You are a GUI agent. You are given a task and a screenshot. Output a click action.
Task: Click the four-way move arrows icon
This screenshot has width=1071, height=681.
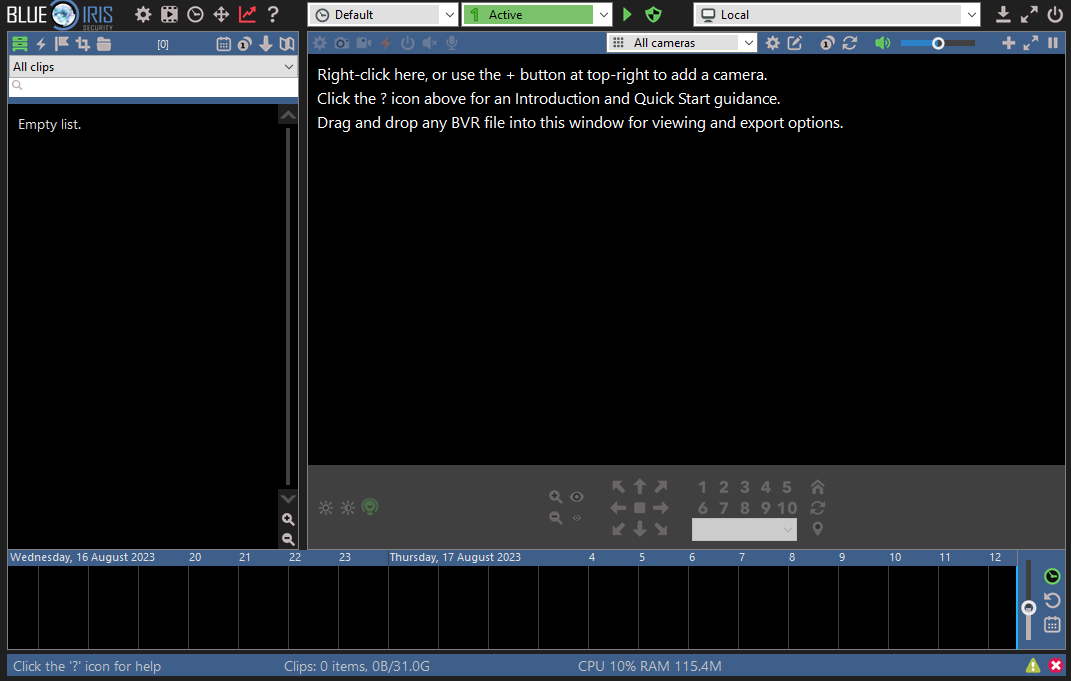coord(221,14)
